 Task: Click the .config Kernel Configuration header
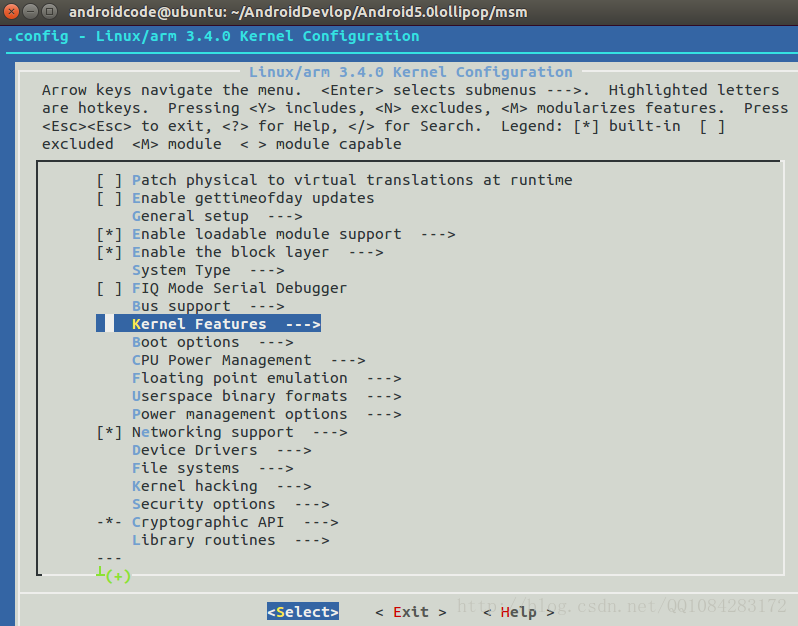213,36
